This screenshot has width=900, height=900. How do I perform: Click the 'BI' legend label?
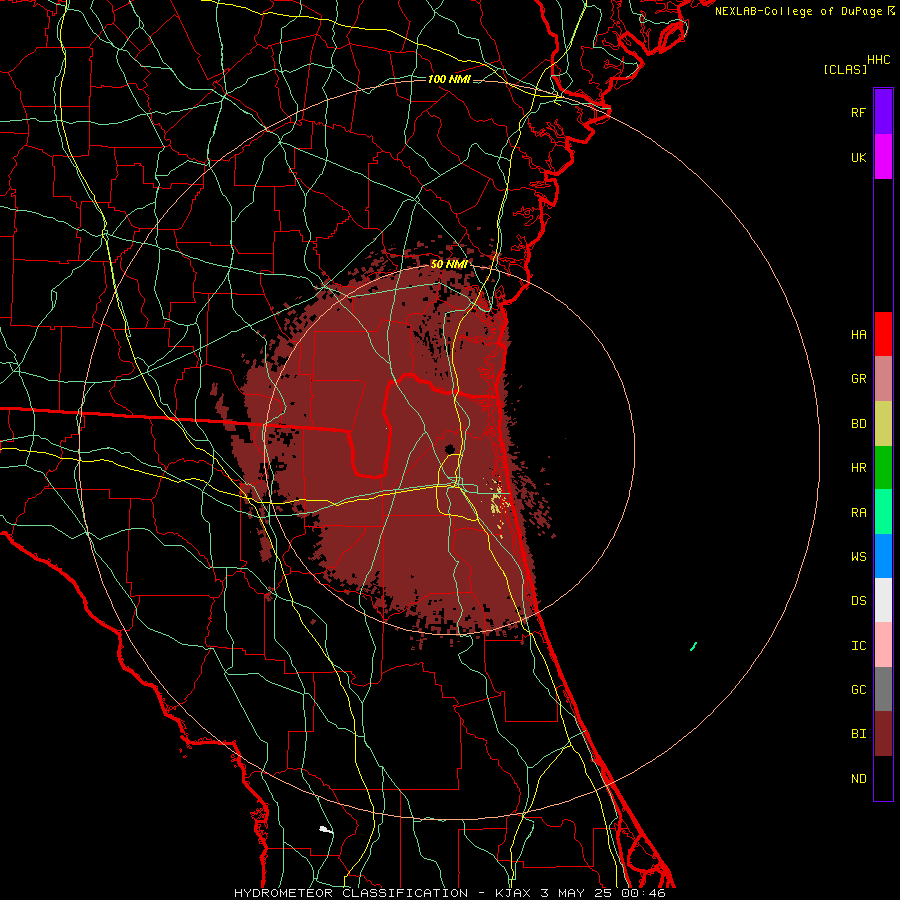[x=858, y=734]
